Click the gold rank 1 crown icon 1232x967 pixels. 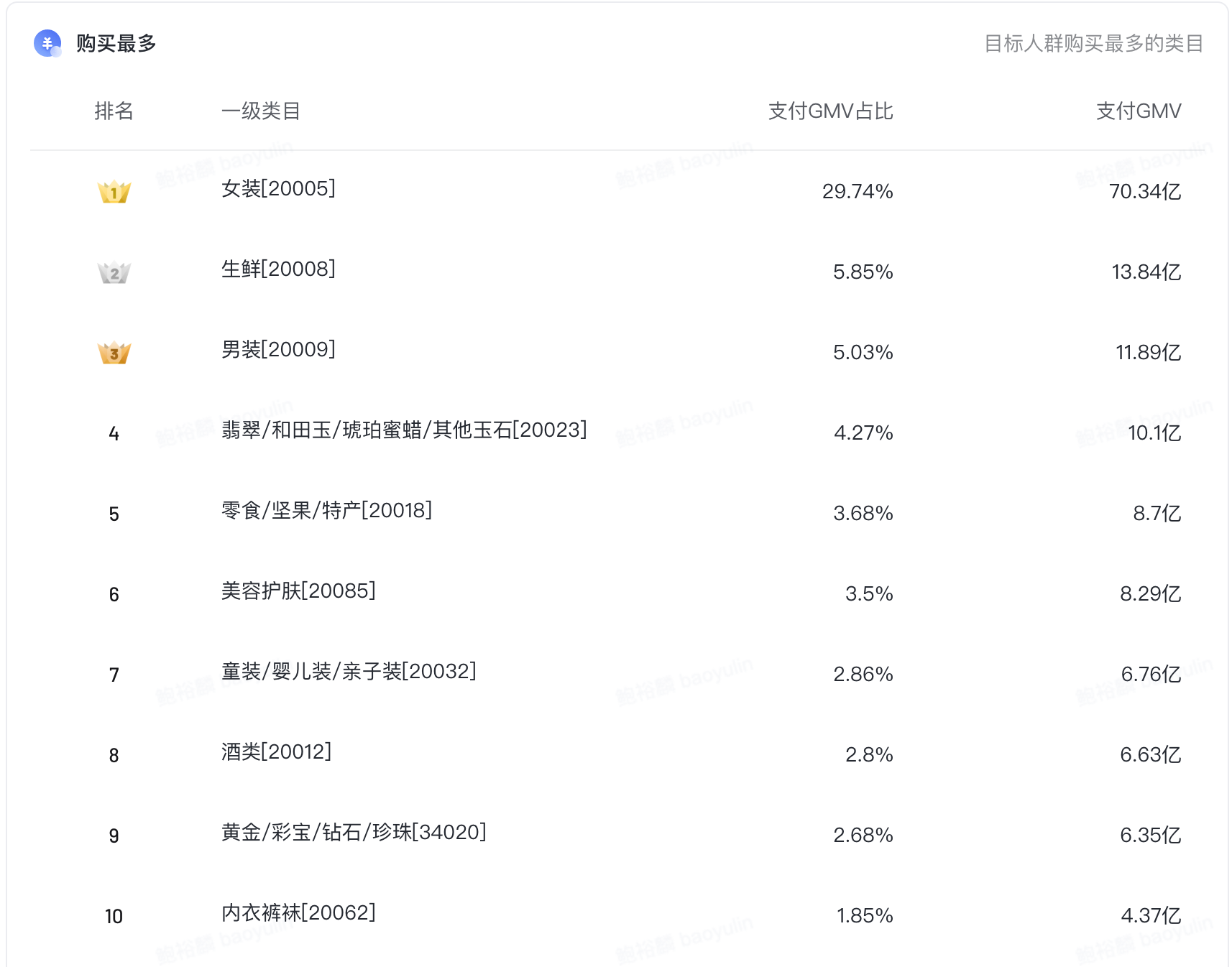[114, 192]
